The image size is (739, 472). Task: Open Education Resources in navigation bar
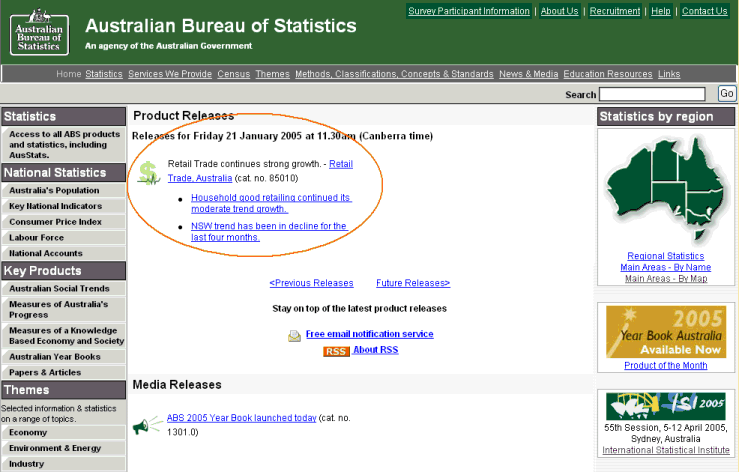coord(608,74)
